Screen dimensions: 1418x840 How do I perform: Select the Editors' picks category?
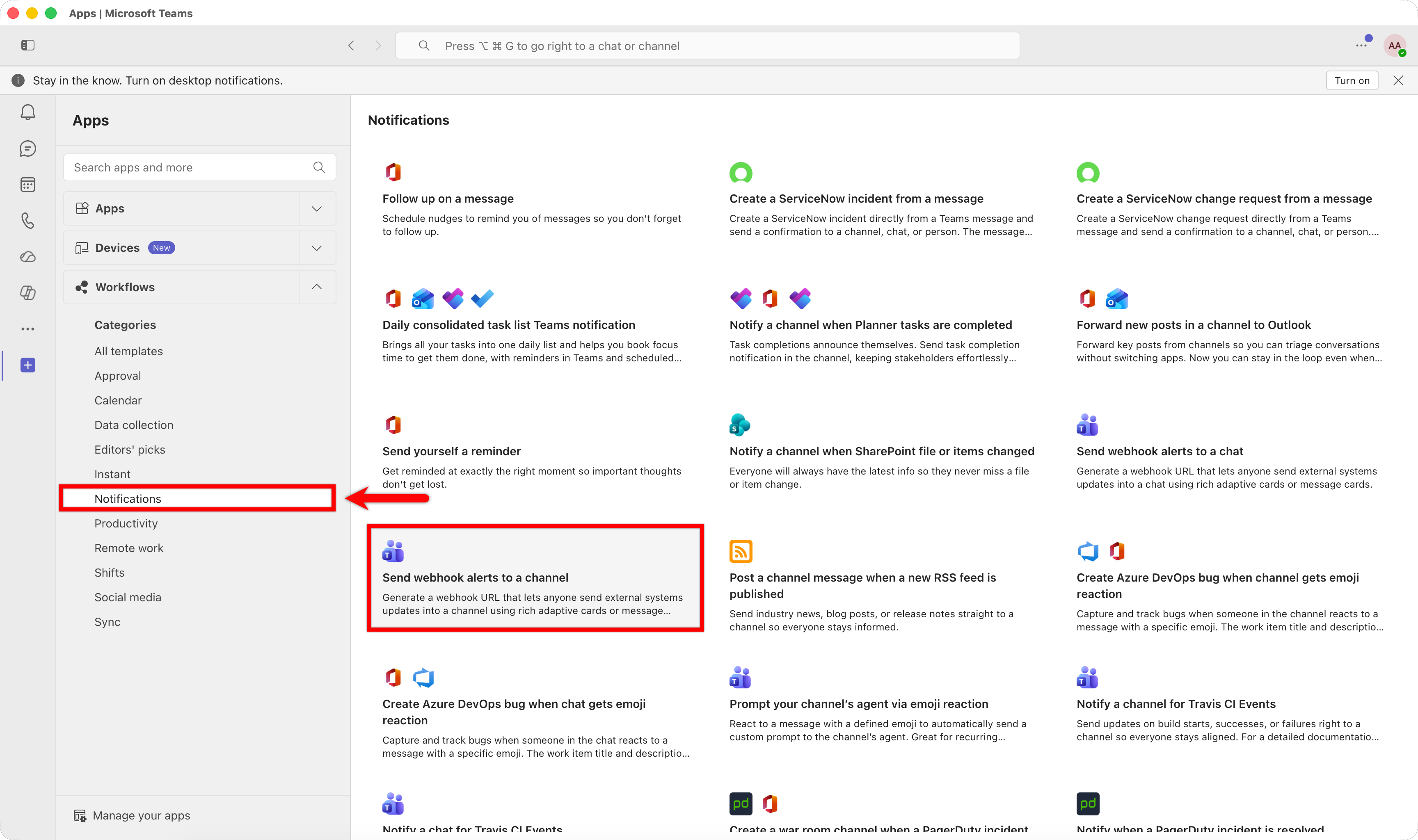pyautogui.click(x=130, y=450)
